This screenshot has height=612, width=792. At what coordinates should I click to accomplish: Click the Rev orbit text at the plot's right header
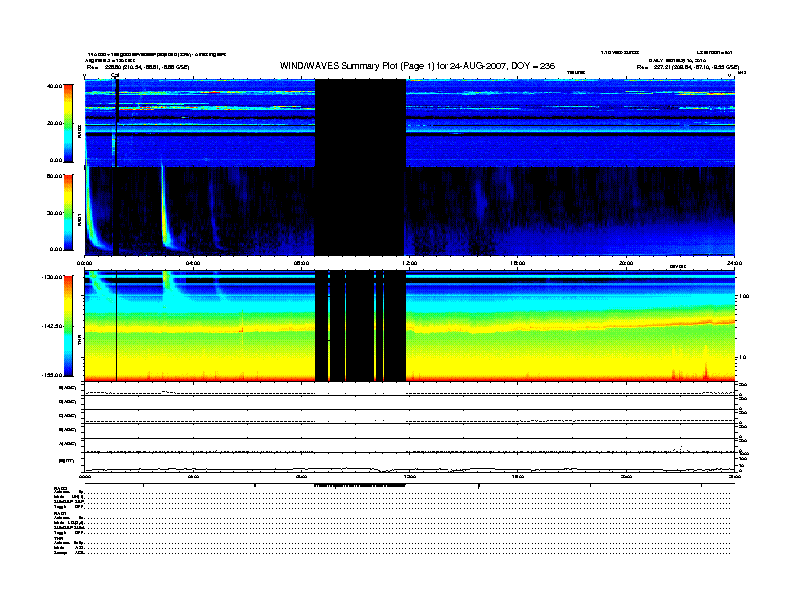click(688, 67)
